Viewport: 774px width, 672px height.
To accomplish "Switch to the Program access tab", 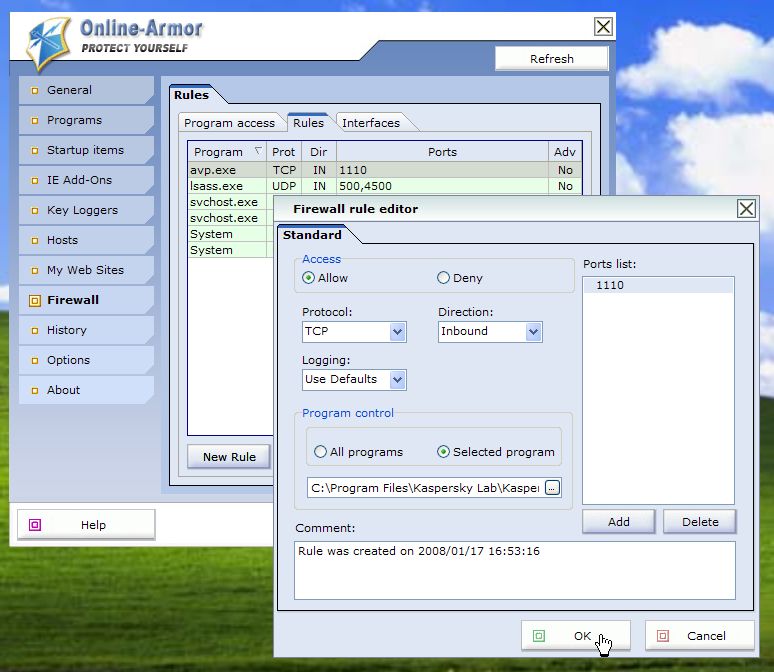I will pyautogui.click(x=230, y=123).
